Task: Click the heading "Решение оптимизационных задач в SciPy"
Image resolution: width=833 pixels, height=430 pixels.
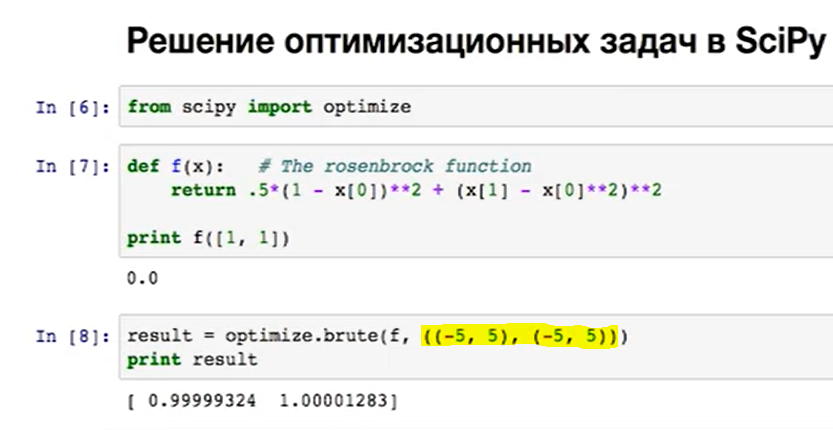Action: tap(477, 41)
